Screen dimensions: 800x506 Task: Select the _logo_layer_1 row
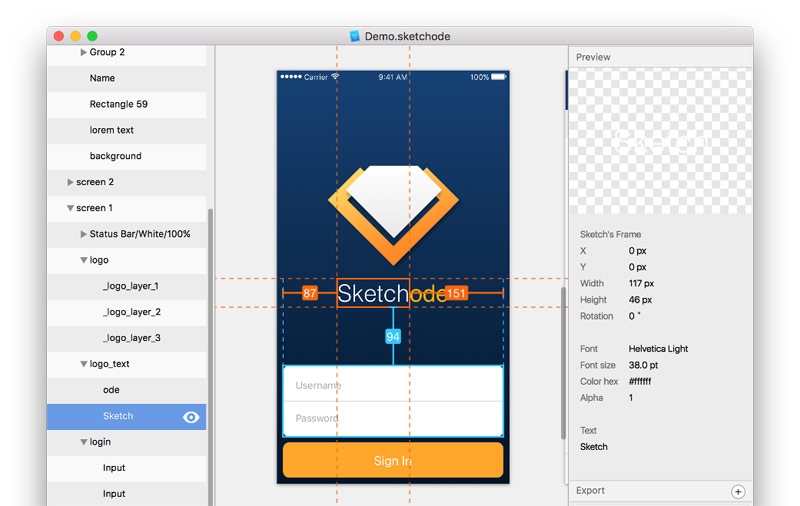pos(127,286)
